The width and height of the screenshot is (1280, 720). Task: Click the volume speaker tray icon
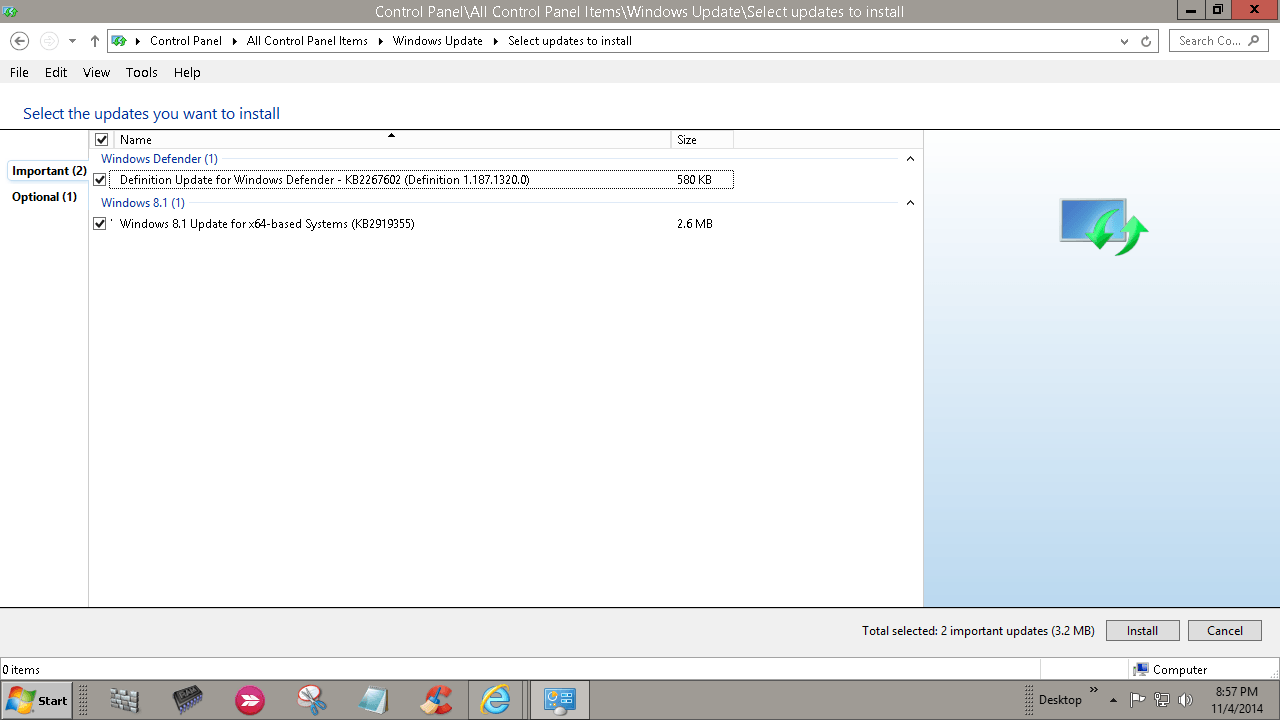[1186, 700]
